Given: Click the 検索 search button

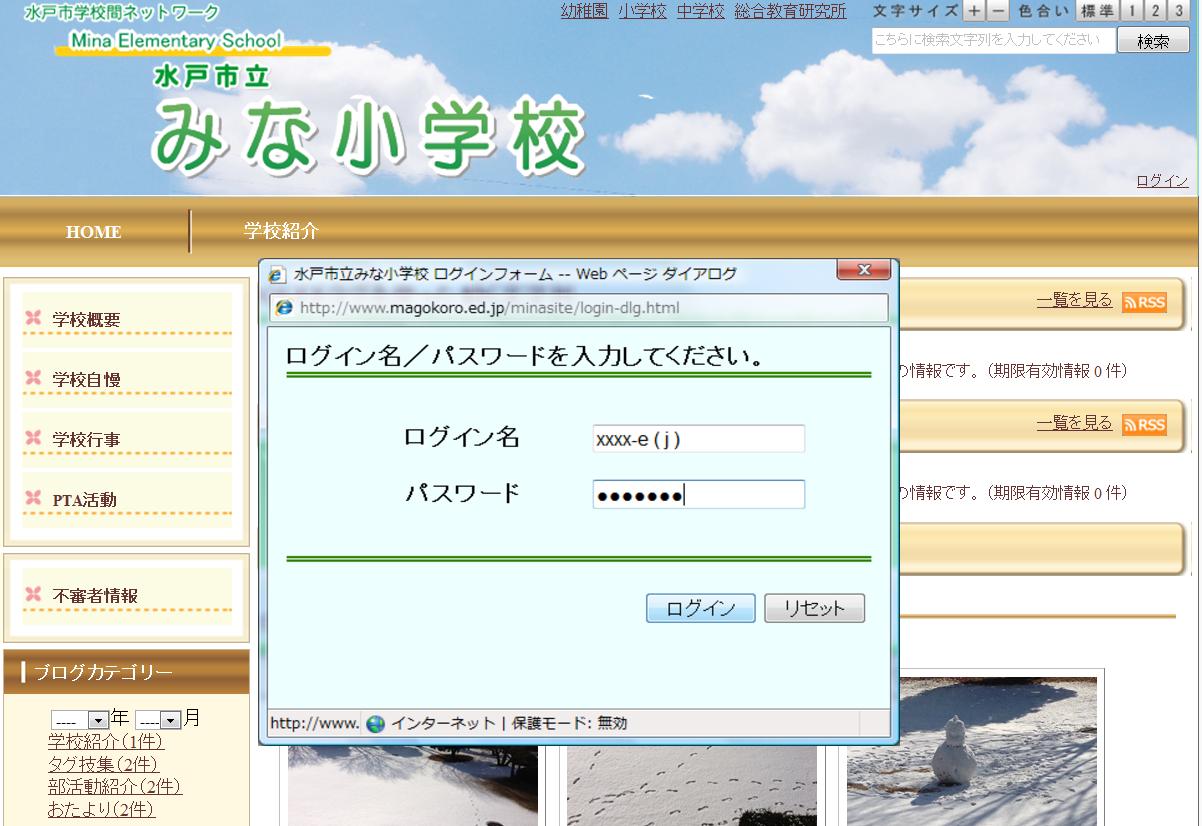Looking at the screenshot, I should point(1153,41).
